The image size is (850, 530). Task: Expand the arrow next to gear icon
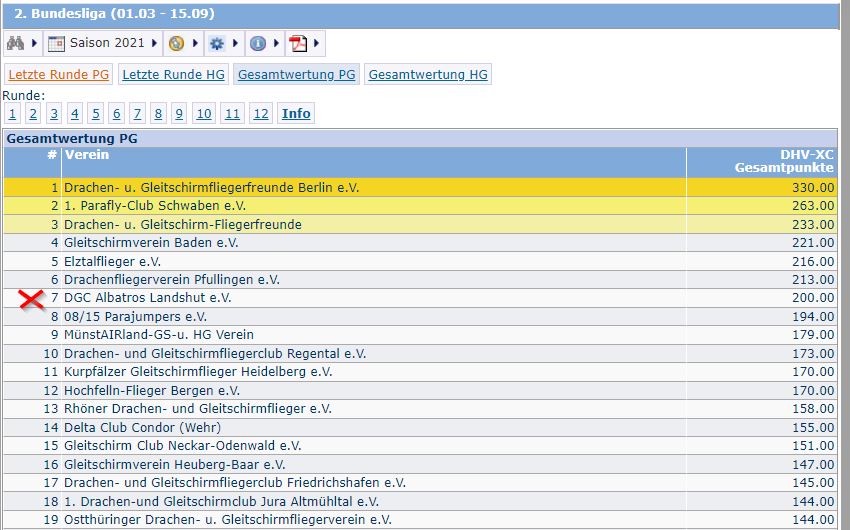[x=235, y=43]
